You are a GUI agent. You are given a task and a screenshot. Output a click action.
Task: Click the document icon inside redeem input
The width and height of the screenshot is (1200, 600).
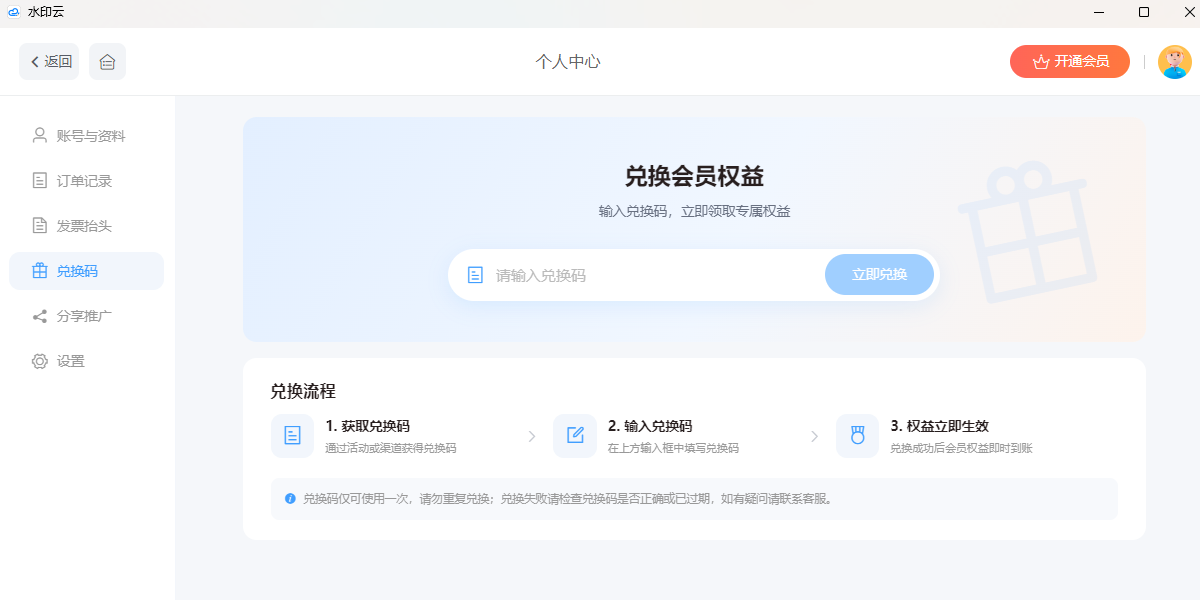coord(476,275)
